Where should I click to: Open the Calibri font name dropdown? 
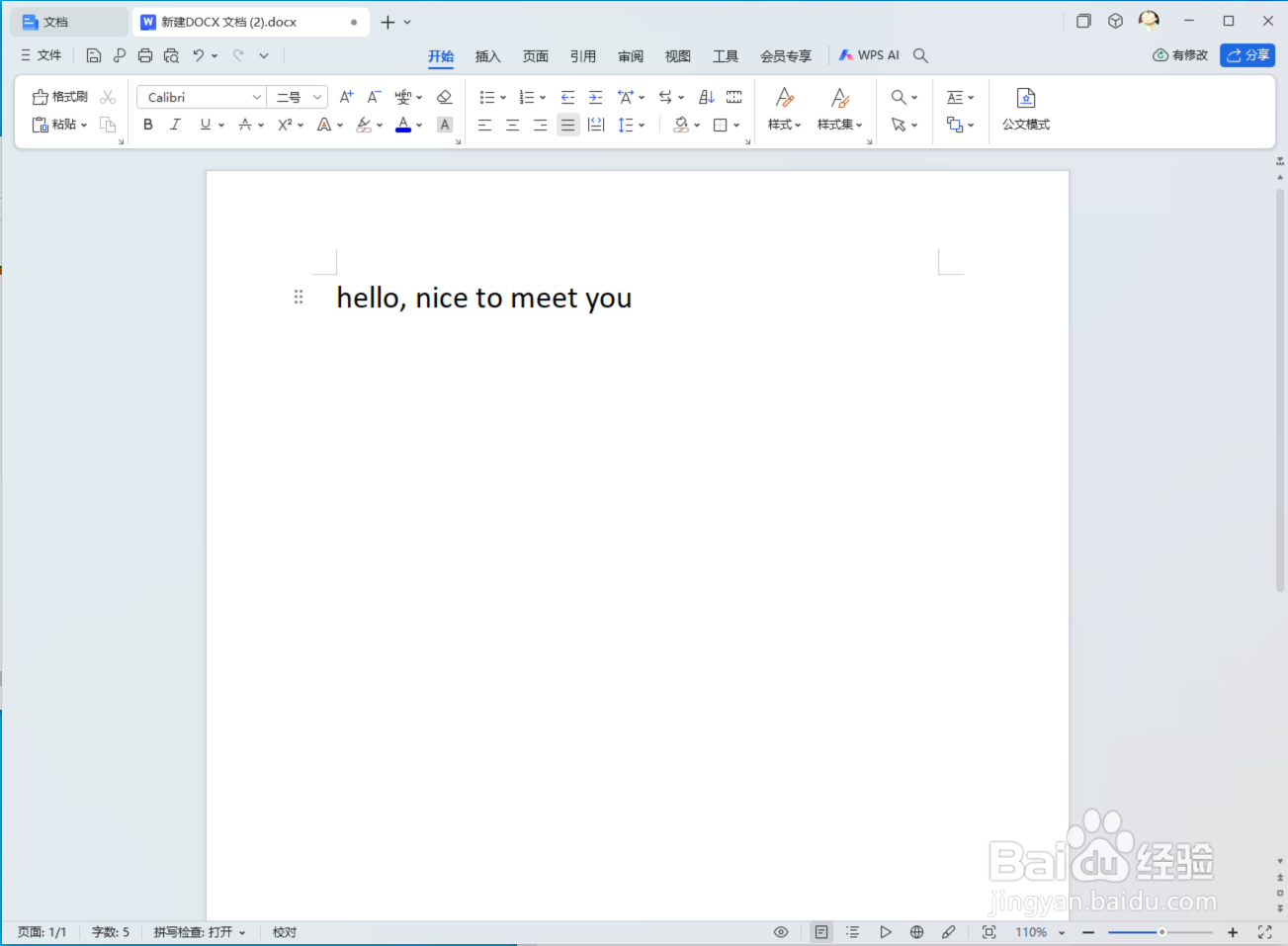coord(257,97)
